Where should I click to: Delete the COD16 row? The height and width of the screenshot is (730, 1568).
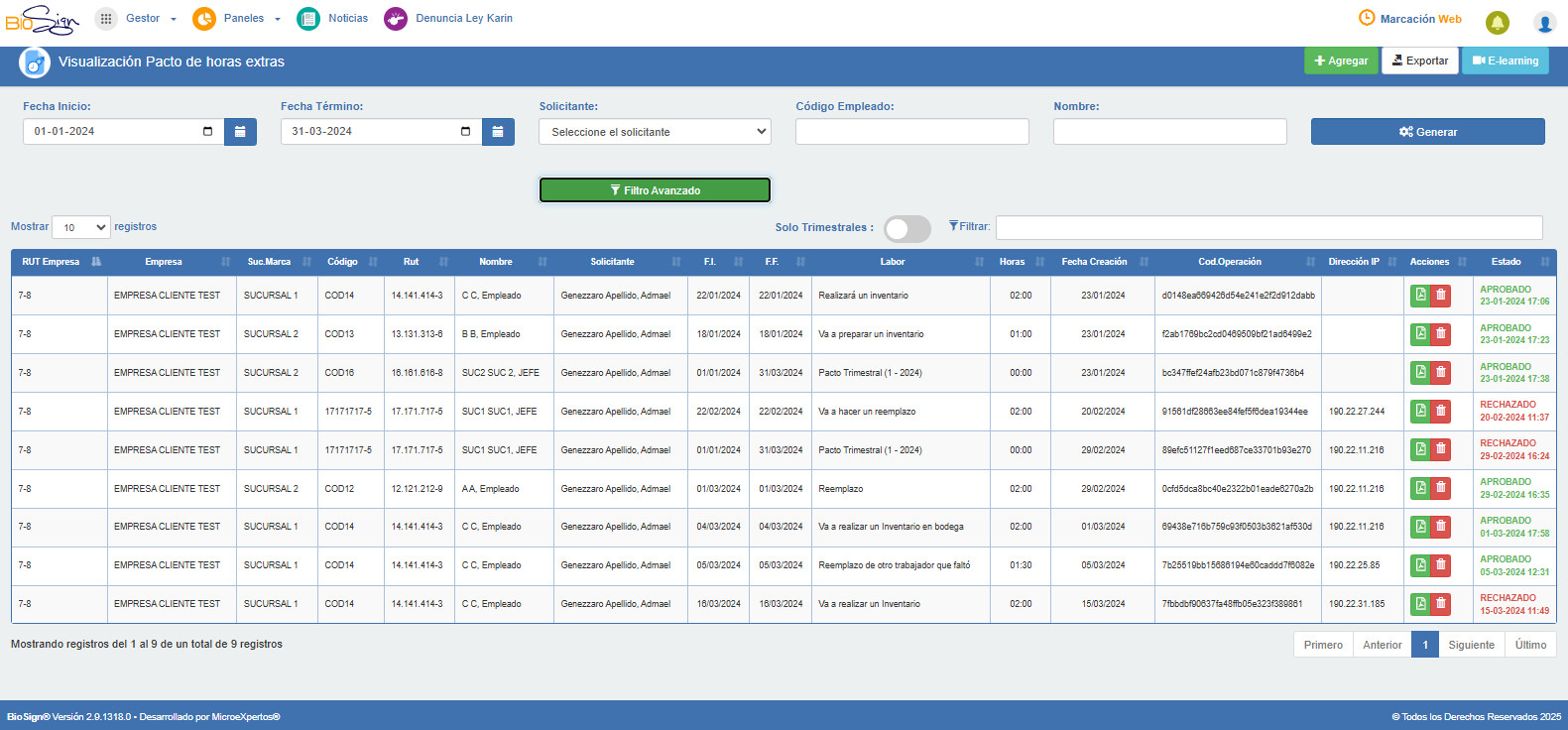1441,372
